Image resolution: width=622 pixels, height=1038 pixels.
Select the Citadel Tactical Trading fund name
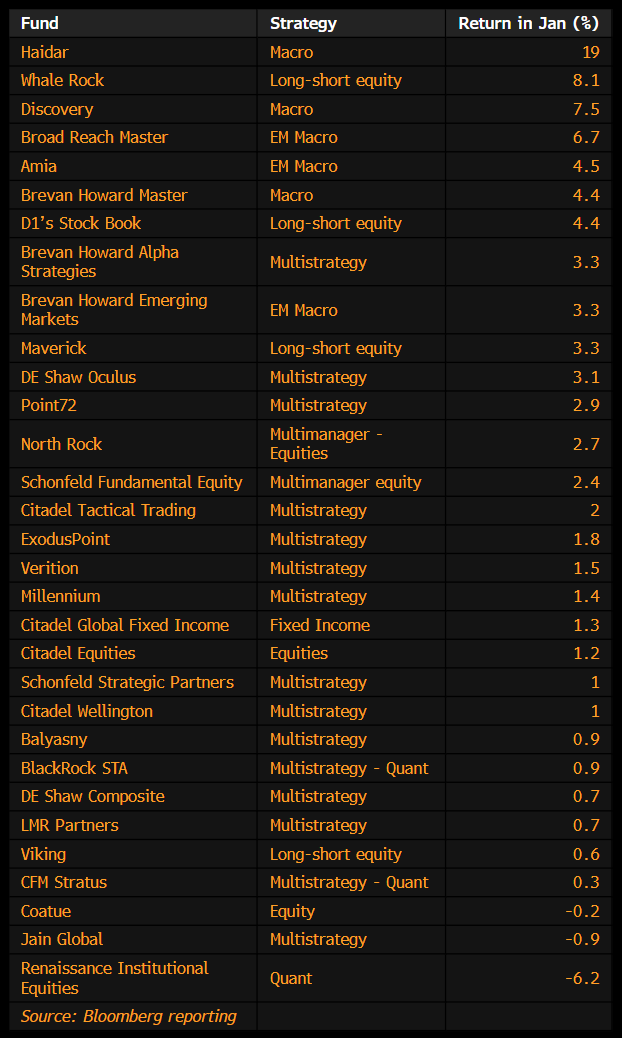pos(109,511)
